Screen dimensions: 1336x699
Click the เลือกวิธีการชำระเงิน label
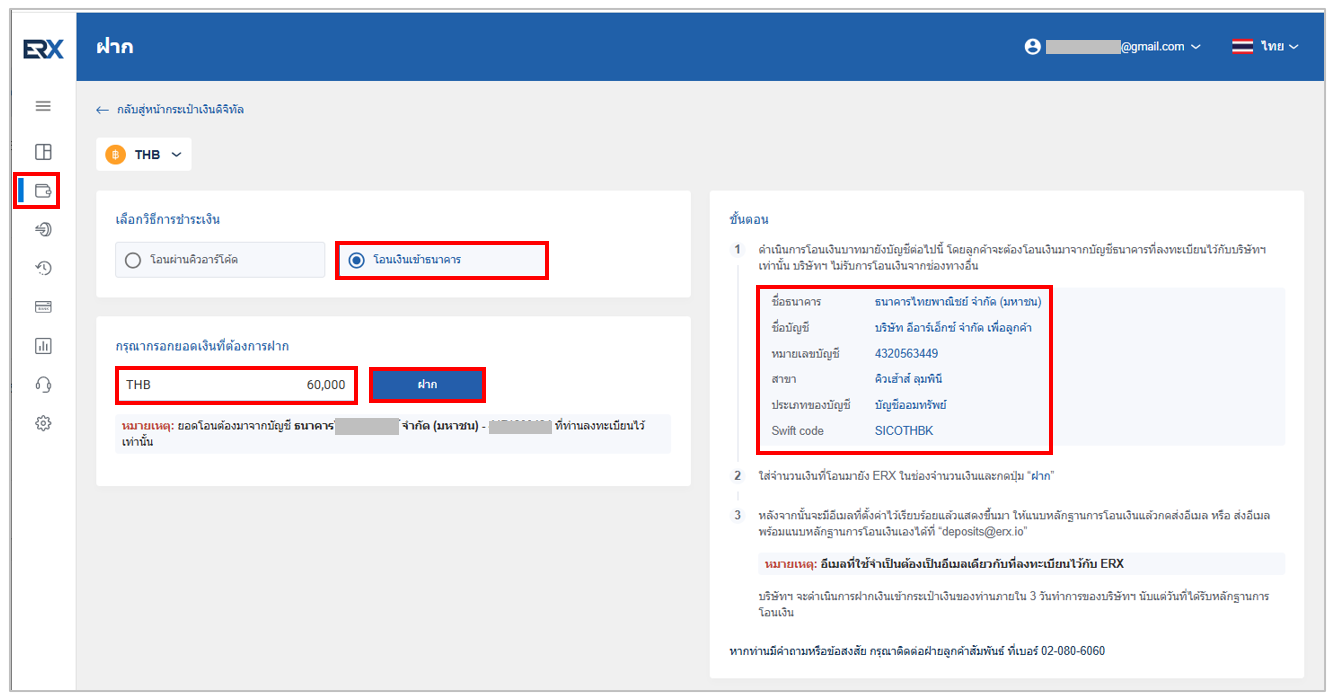pos(168,219)
